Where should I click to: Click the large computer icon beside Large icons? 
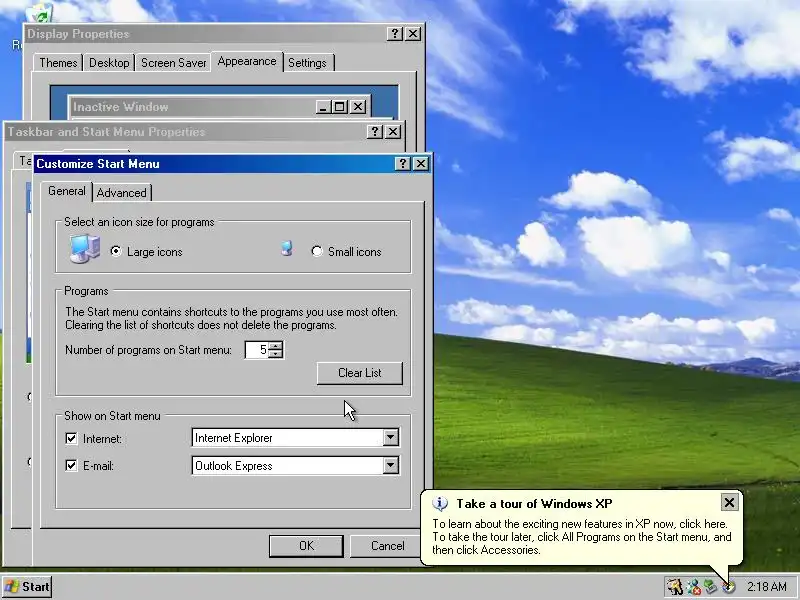(x=85, y=249)
